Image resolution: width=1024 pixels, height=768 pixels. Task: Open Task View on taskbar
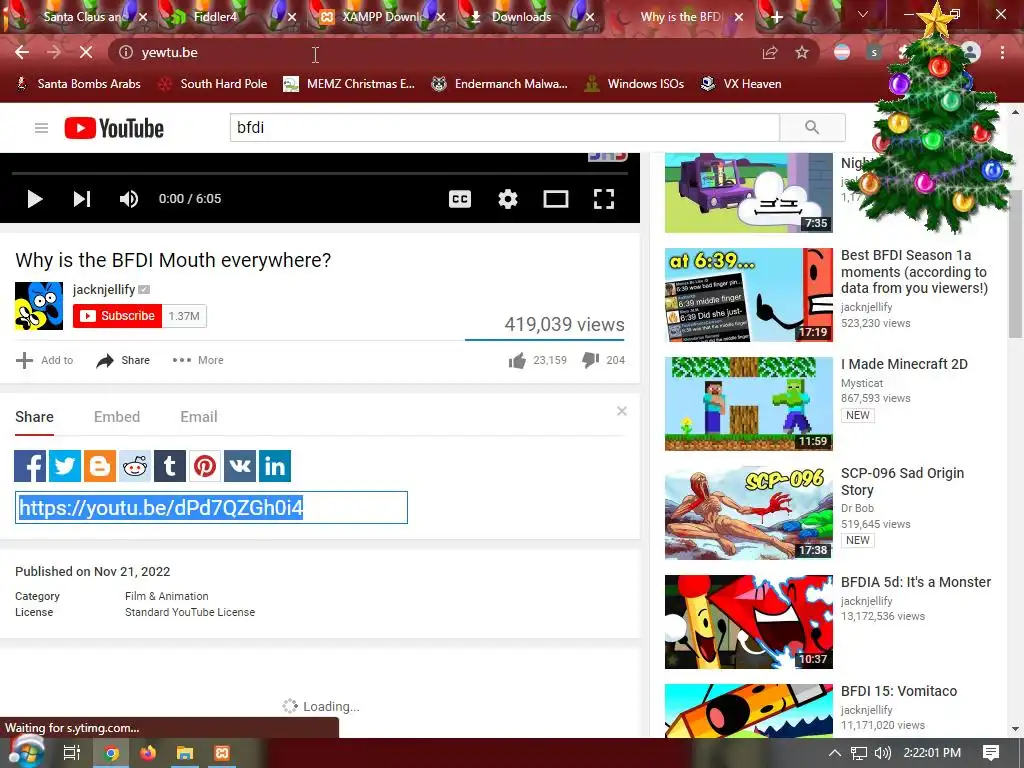[72, 753]
